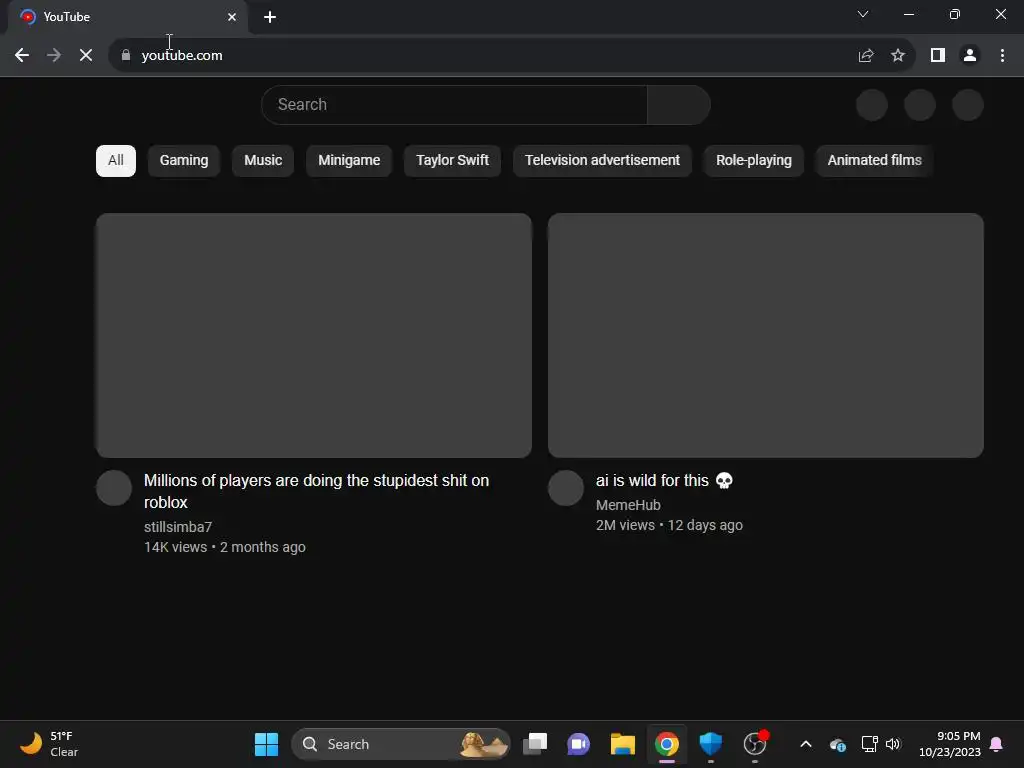Open OBS Studio in taskbar
This screenshot has height=768, width=1024.
tap(755, 744)
